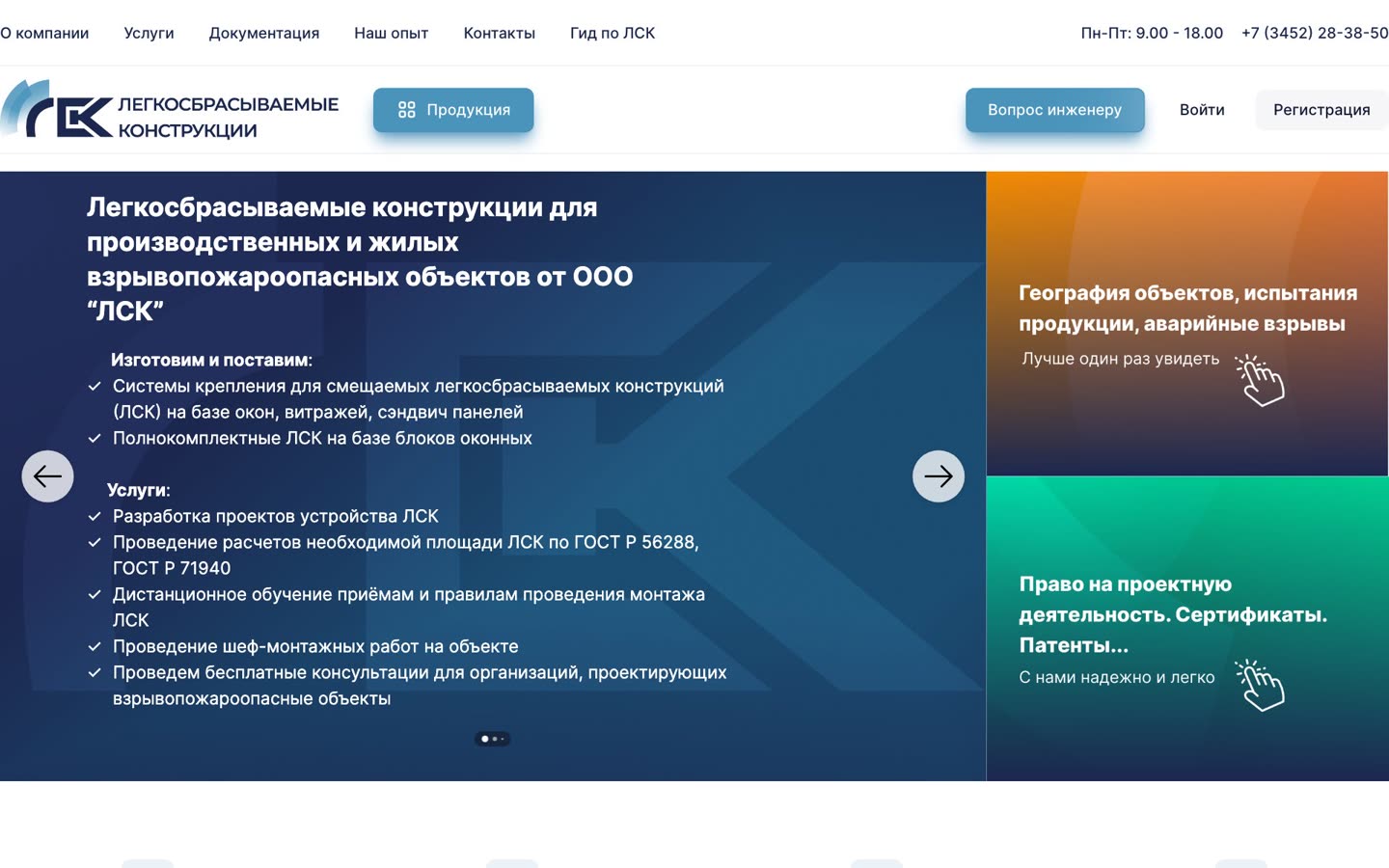
Task: Open the Продукция catalog button
Action: point(453,110)
